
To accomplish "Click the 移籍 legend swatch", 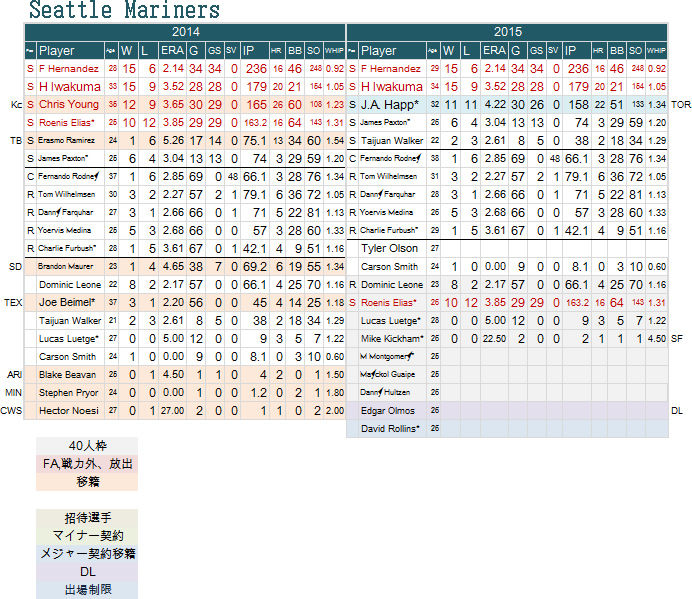I will pos(87,482).
